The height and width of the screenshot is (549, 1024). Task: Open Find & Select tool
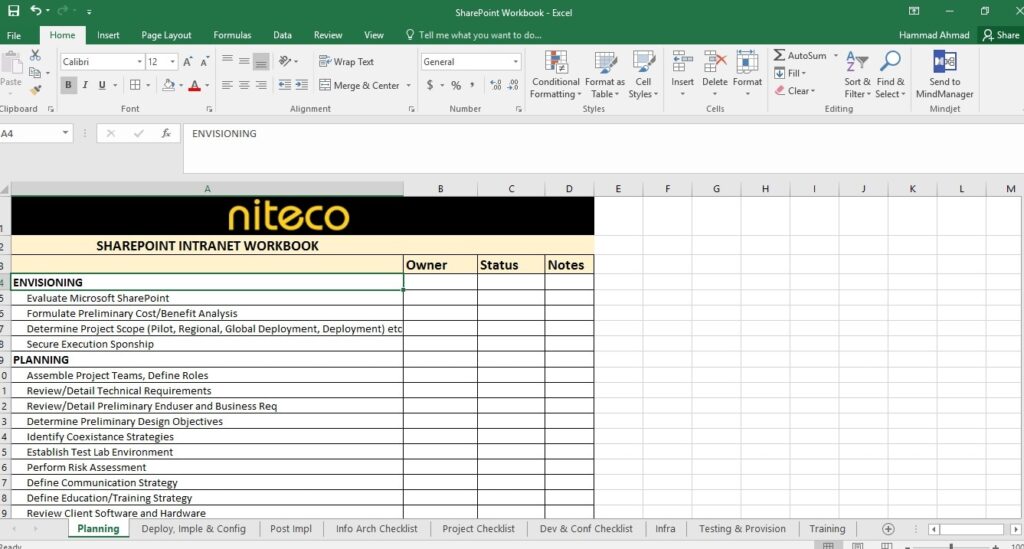[890, 75]
